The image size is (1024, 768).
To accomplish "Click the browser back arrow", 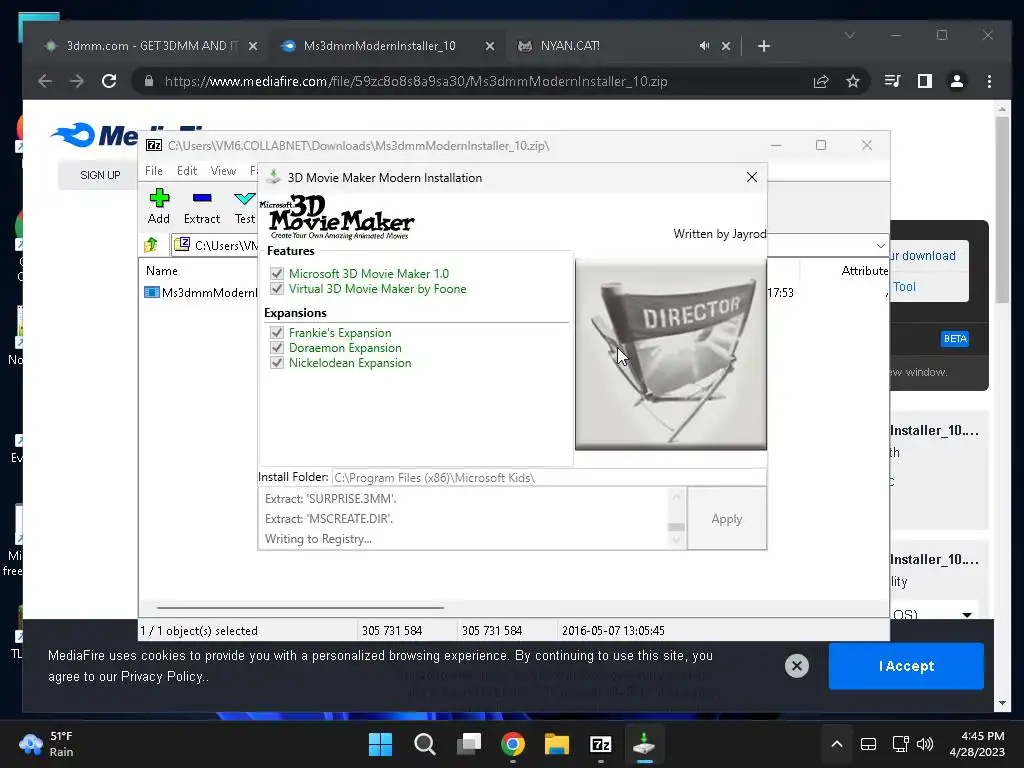I will click(x=45, y=81).
